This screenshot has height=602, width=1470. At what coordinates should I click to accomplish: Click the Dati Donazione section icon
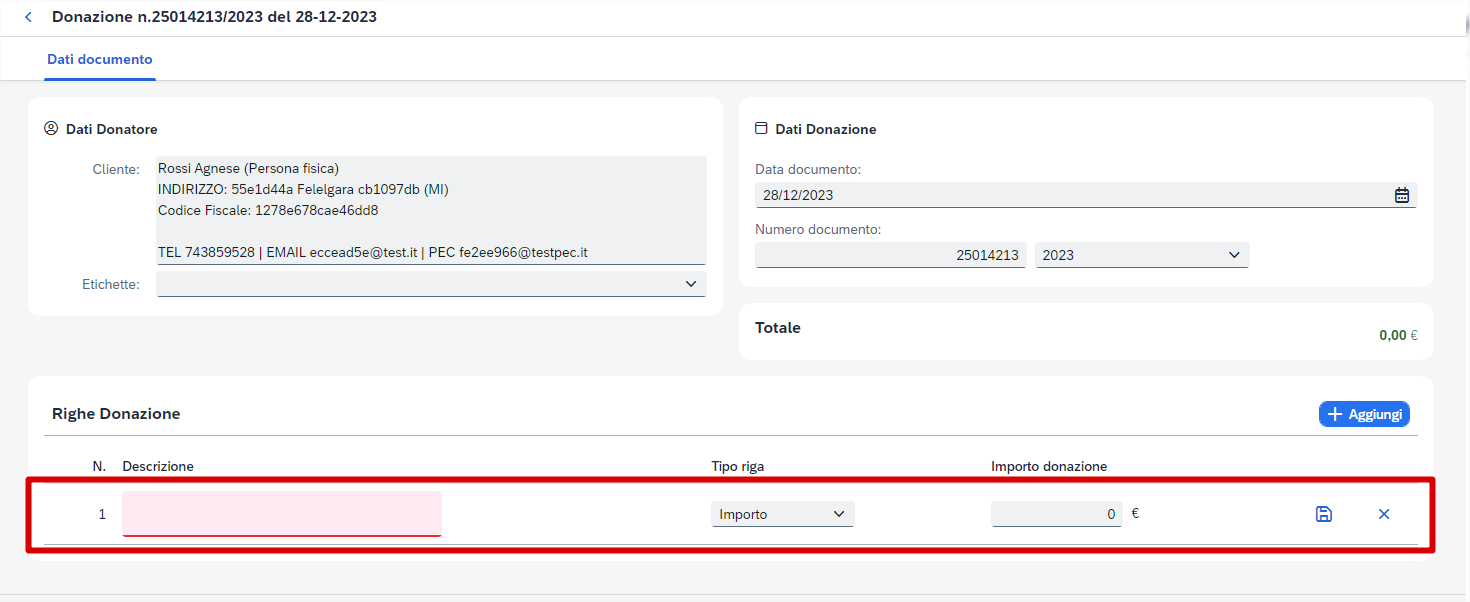(761, 129)
